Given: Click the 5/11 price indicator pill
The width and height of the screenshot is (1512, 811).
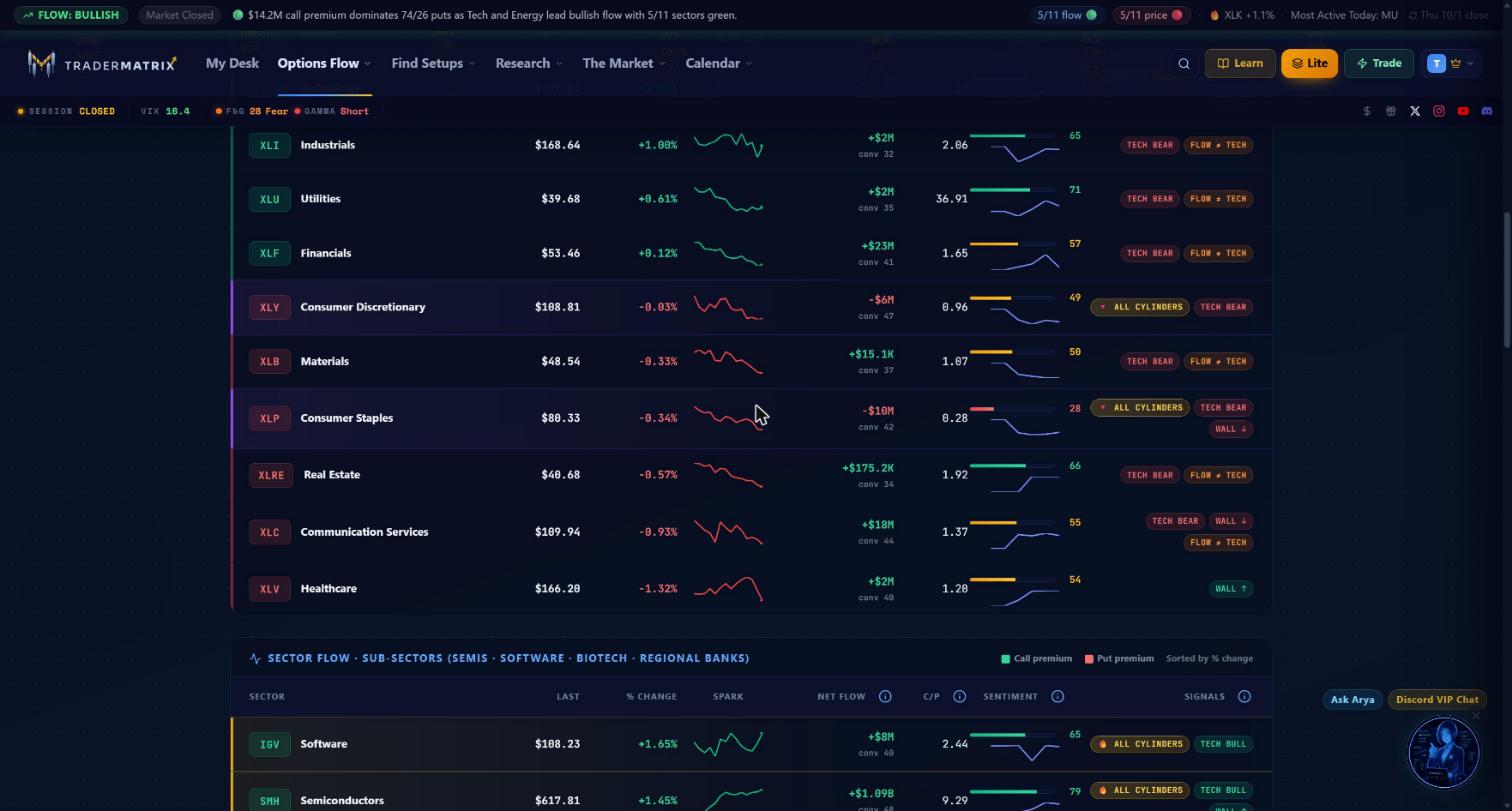Looking at the screenshot, I should 1150,15.
